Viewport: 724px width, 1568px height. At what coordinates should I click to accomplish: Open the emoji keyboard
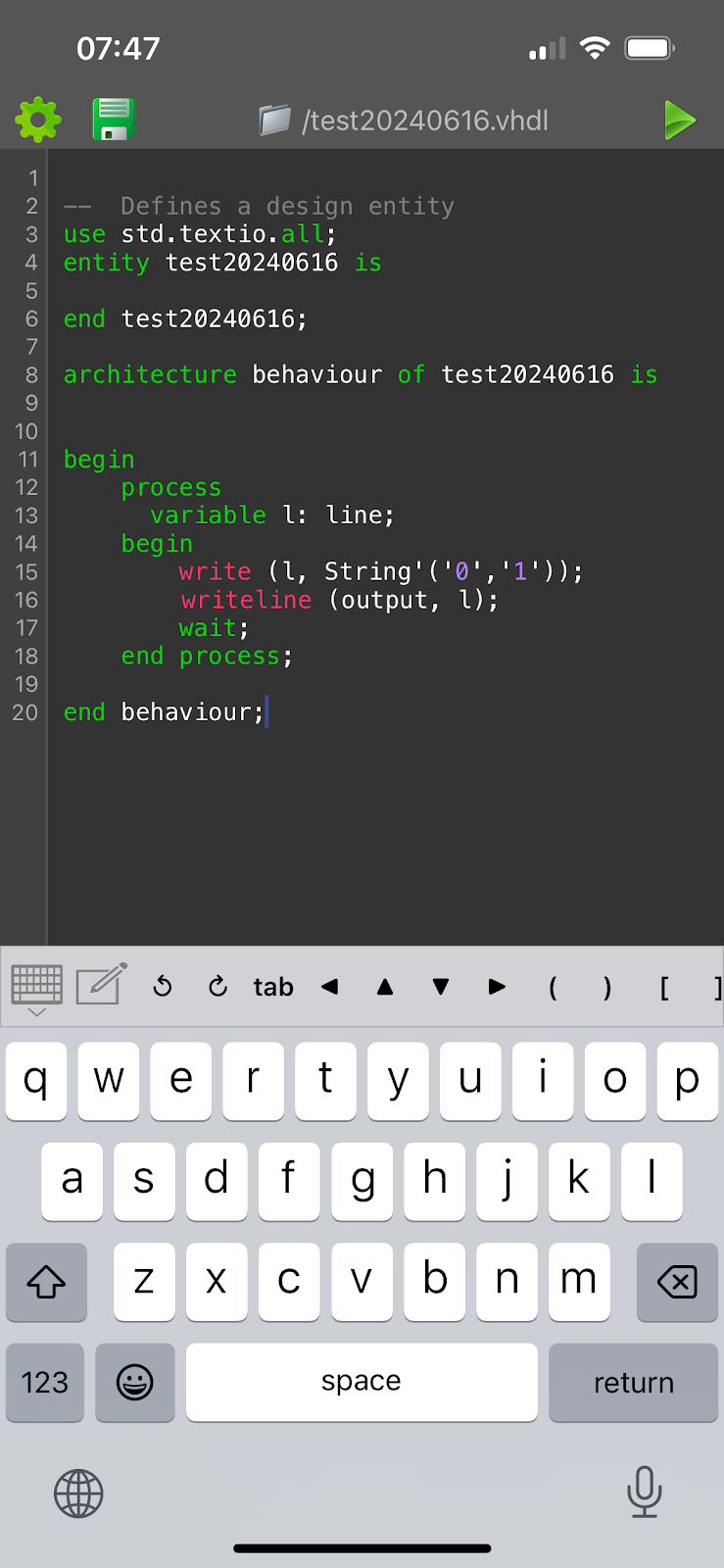tap(135, 1382)
